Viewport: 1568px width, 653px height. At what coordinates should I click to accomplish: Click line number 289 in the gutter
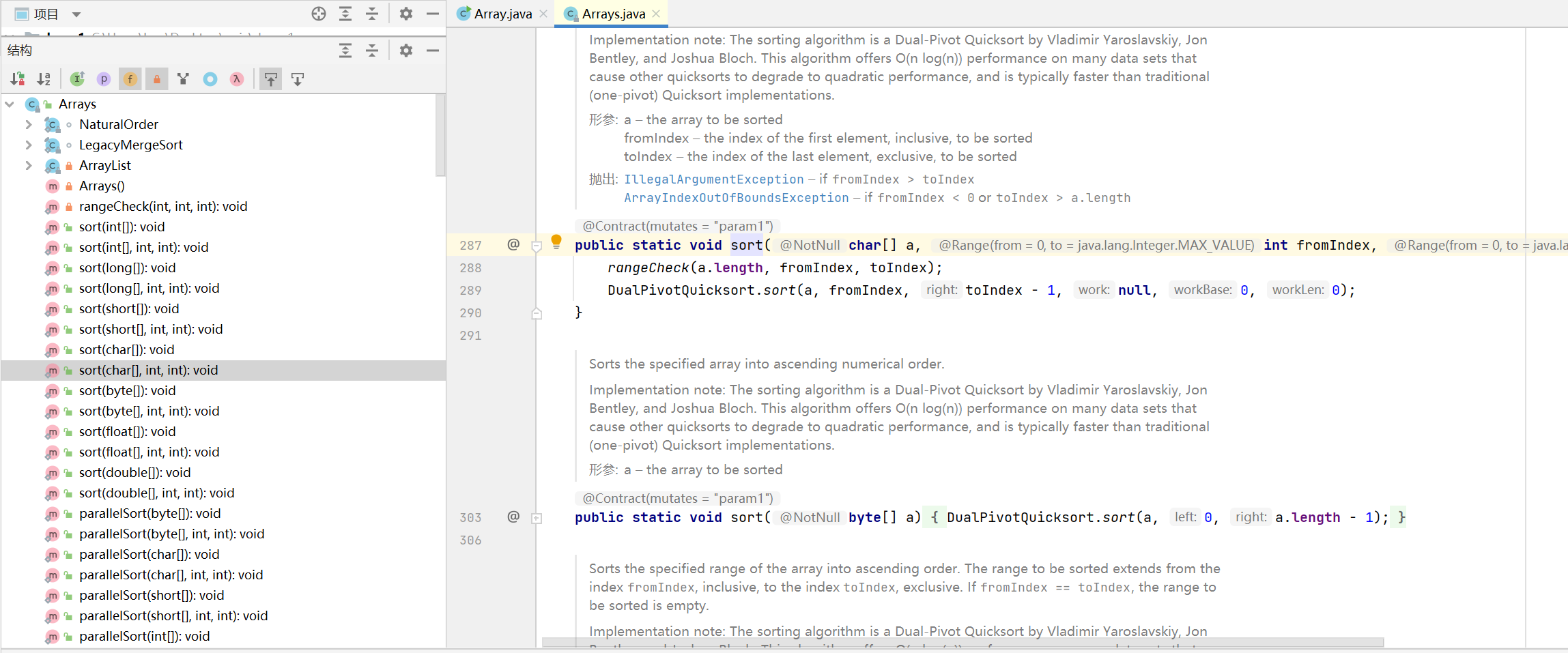(x=470, y=291)
